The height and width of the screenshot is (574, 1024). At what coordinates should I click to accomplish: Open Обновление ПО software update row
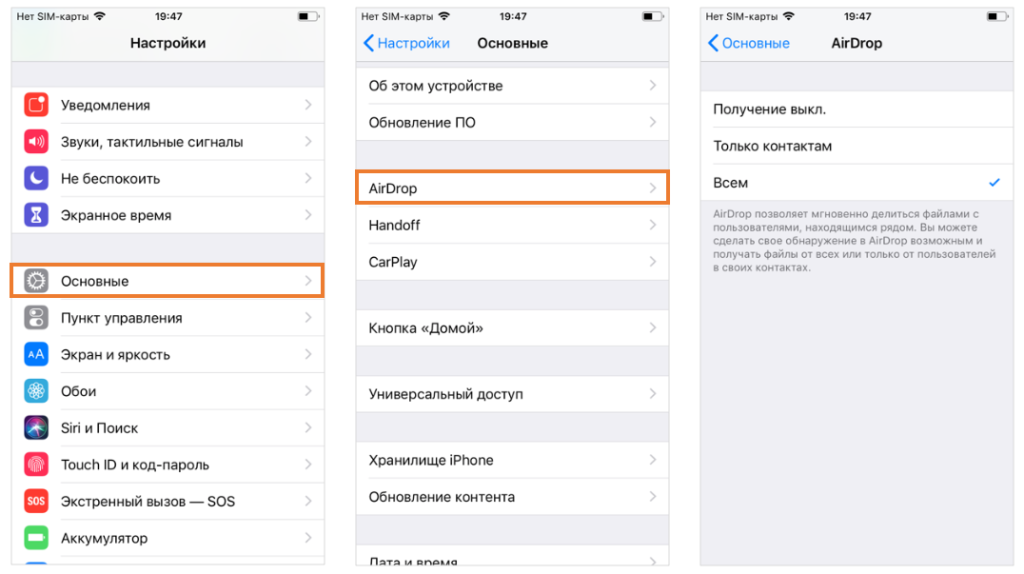point(512,122)
